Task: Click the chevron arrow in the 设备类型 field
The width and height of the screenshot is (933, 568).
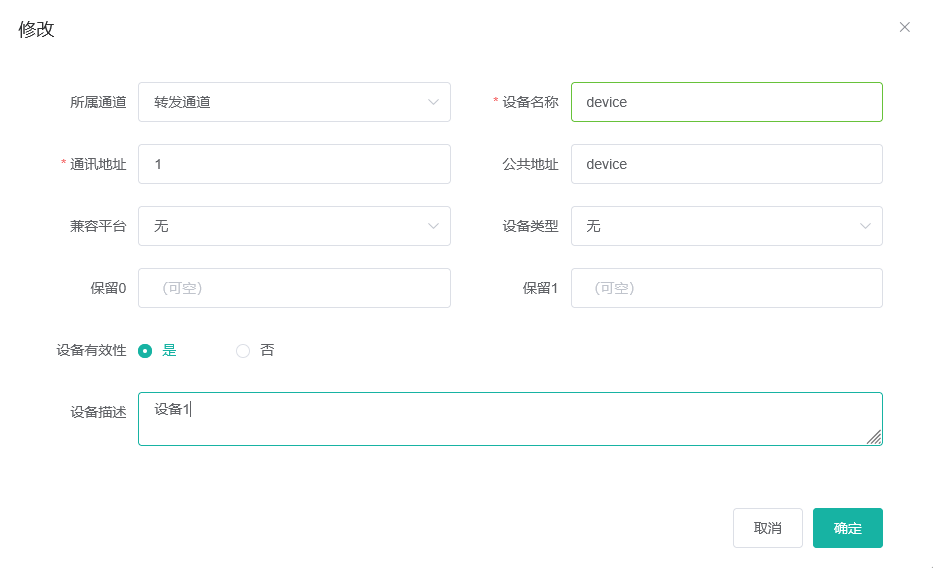Action: coord(866,226)
